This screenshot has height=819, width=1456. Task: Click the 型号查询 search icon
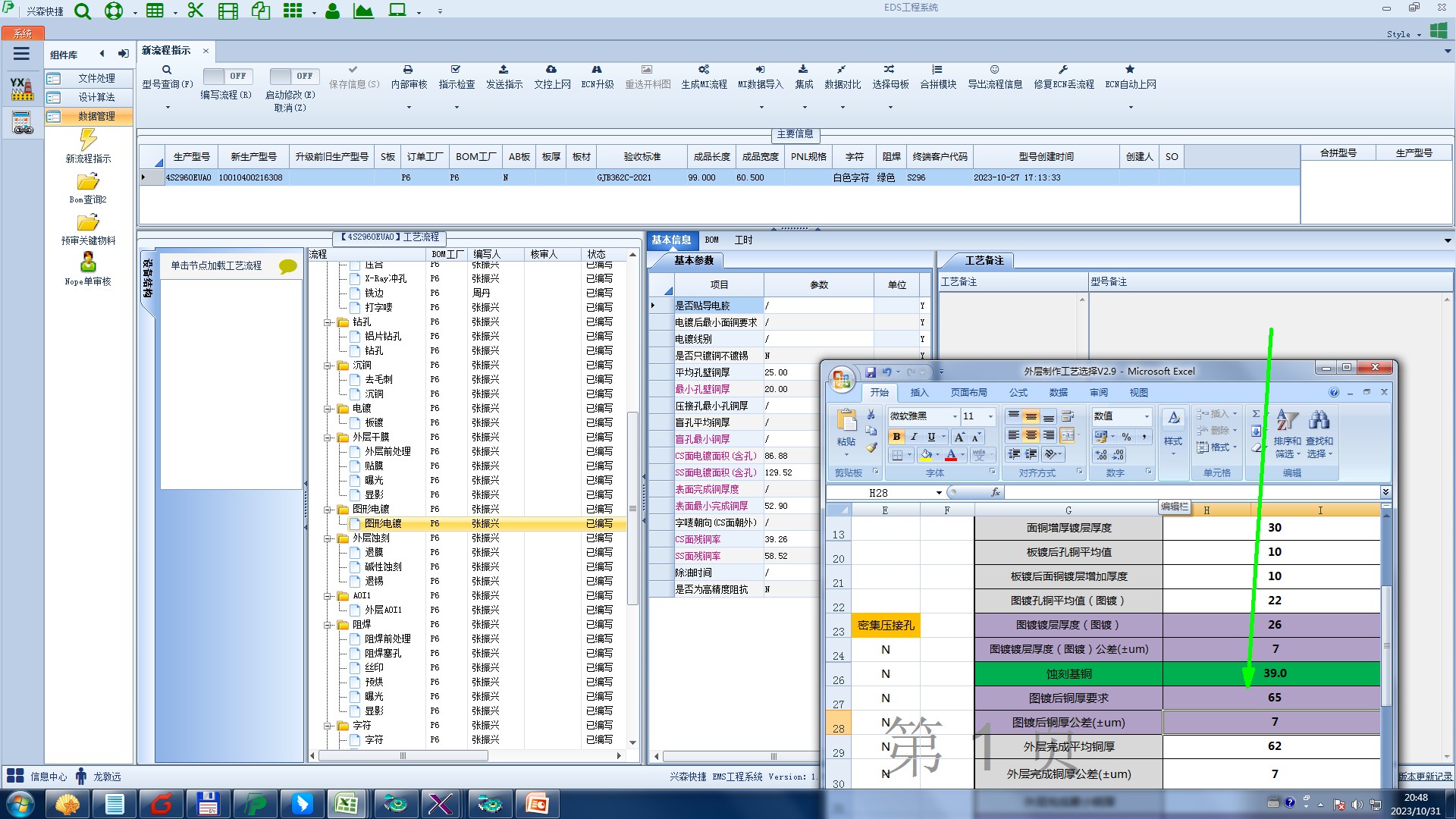click(167, 70)
